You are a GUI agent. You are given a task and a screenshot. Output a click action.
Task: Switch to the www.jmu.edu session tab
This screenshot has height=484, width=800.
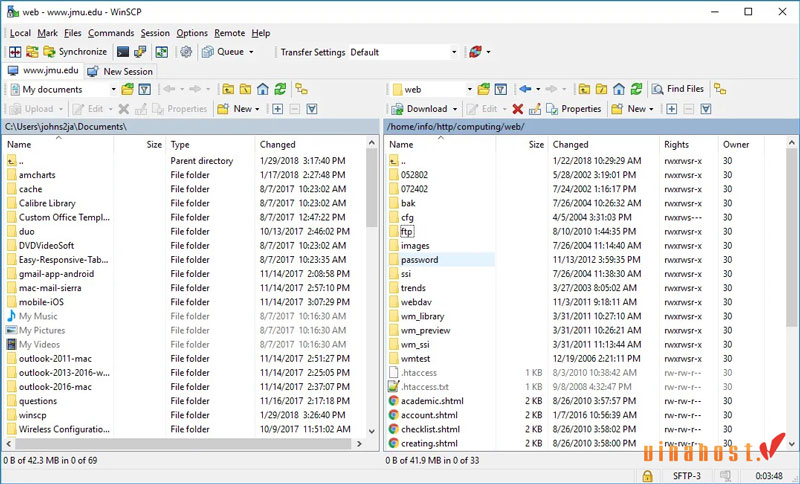click(43, 70)
